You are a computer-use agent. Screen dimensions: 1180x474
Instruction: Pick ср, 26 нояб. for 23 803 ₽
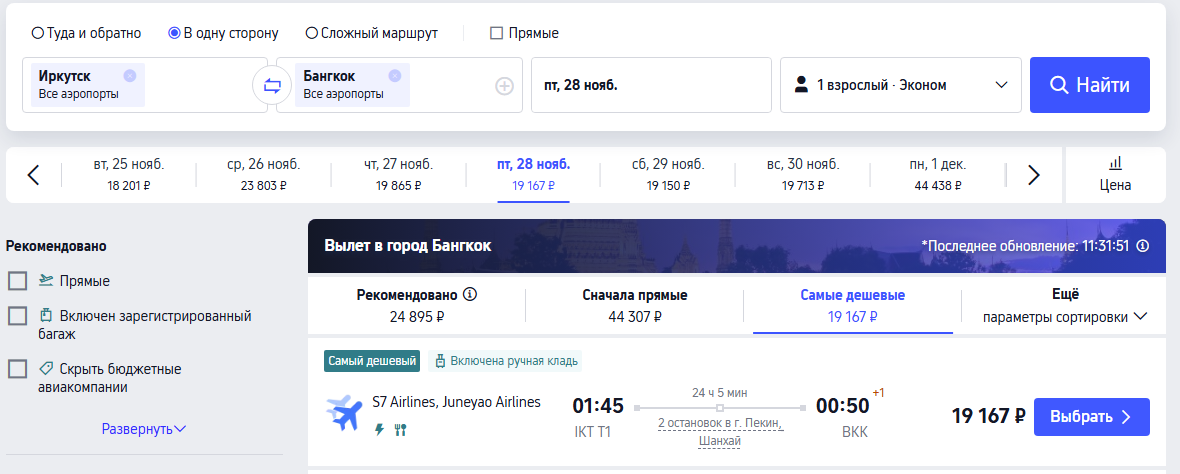[x=263, y=175]
